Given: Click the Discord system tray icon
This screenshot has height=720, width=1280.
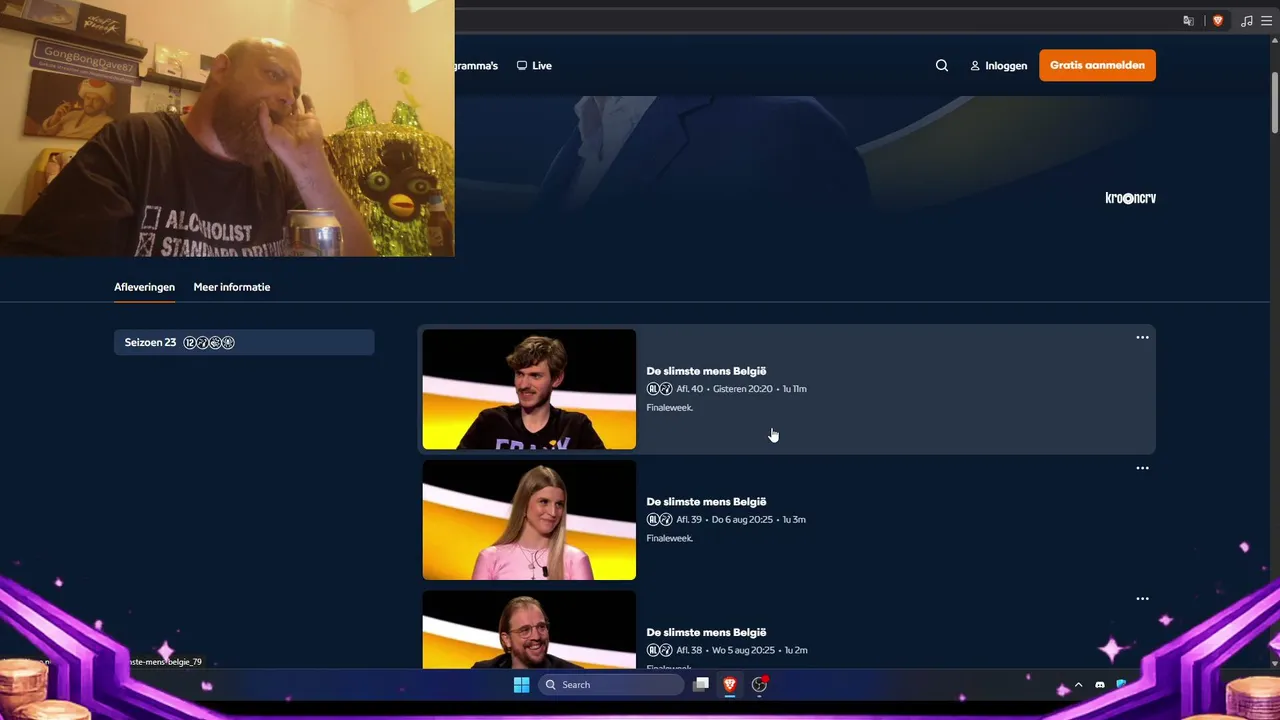Looking at the screenshot, I should [x=1100, y=685].
